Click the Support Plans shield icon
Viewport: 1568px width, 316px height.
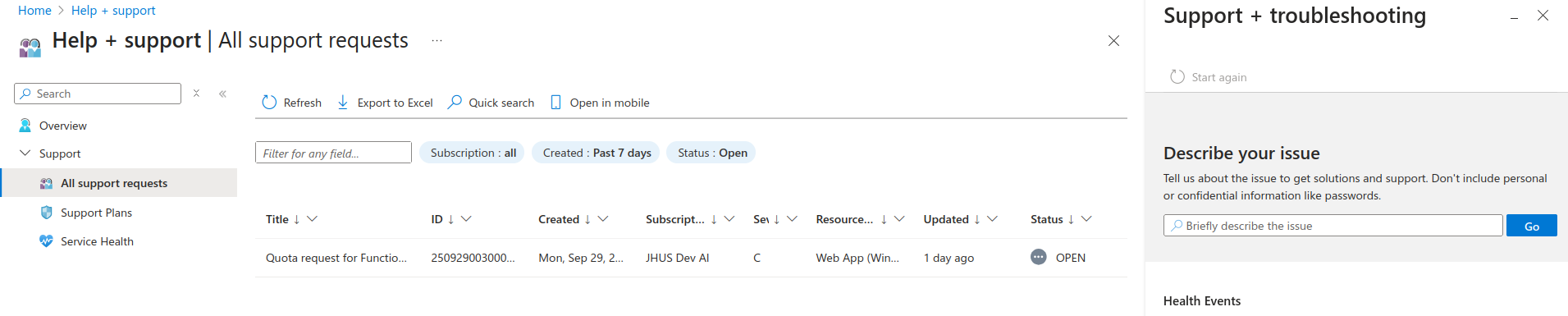[x=47, y=213]
